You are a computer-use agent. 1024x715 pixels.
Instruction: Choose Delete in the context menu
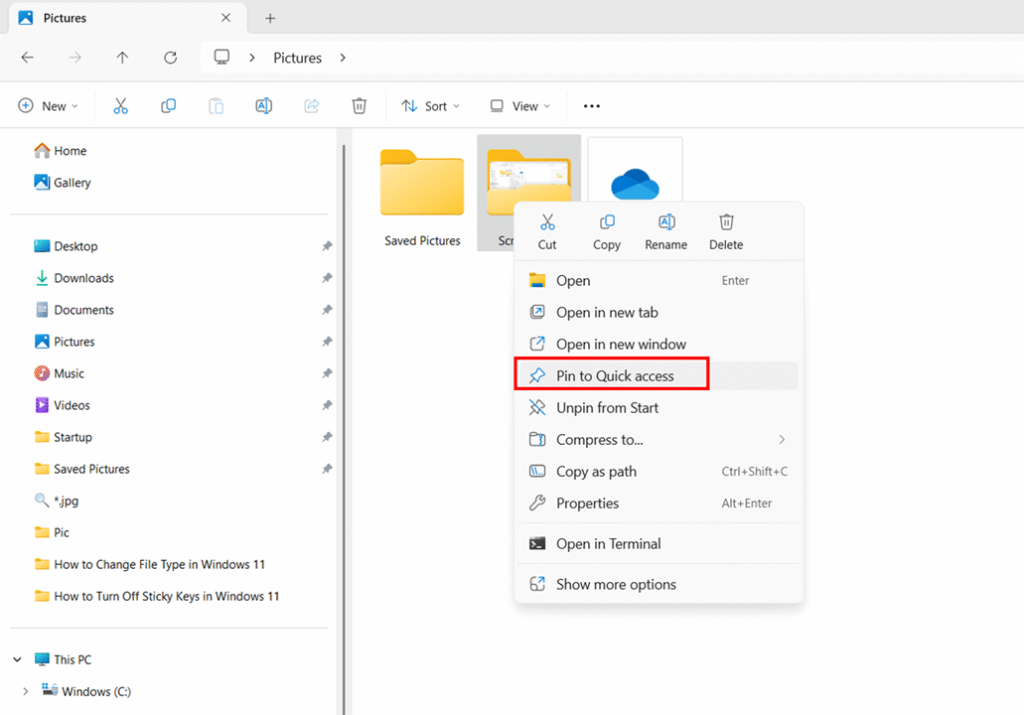(x=726, y=232)
